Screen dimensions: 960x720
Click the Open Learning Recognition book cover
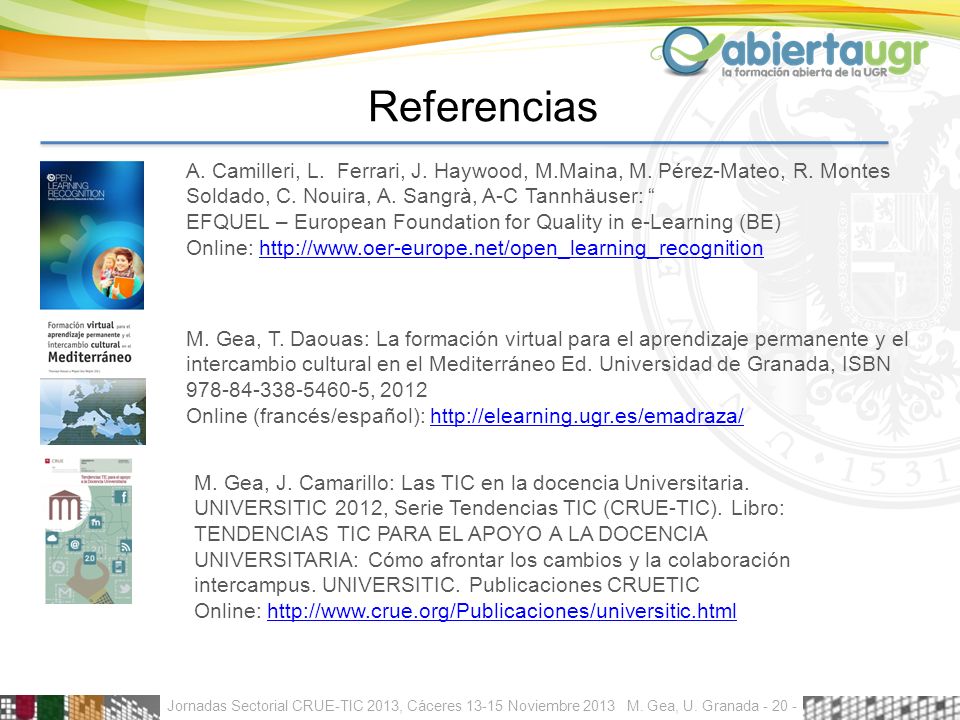[x=92, y=235]
